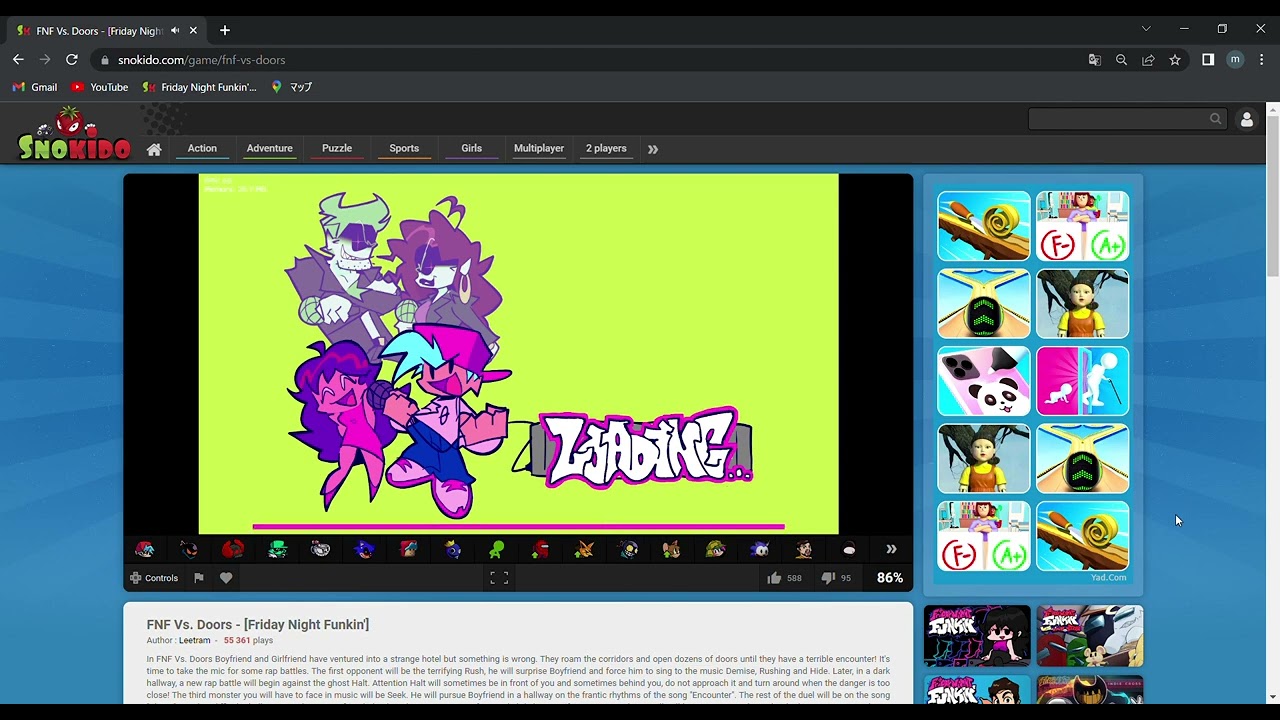The height and width of the screenshot is (720, 1280).
Task: Click the Yad.Com ad label
Action: pos(1108,577)
